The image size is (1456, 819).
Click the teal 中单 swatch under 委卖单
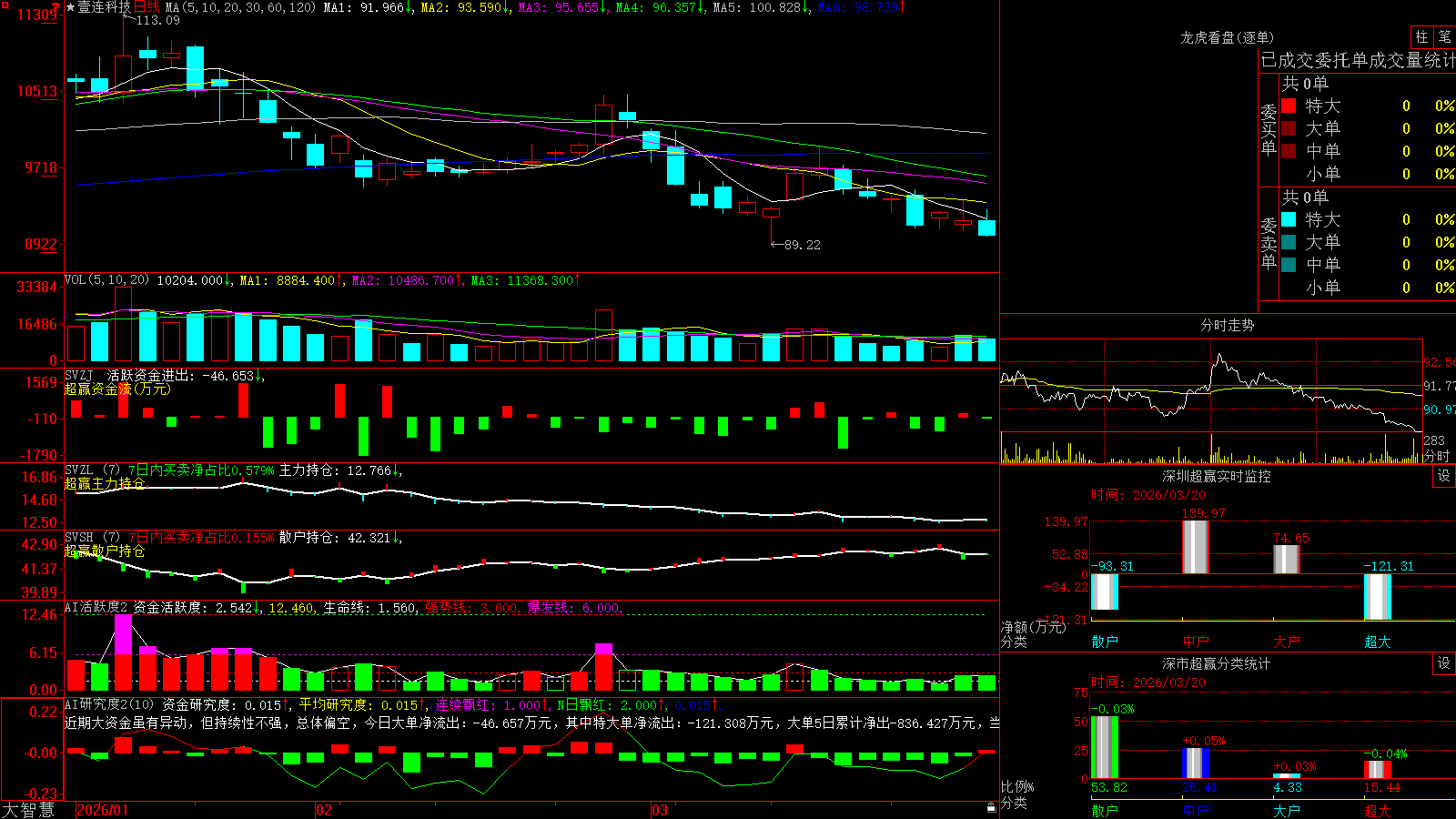(1289, 265)
